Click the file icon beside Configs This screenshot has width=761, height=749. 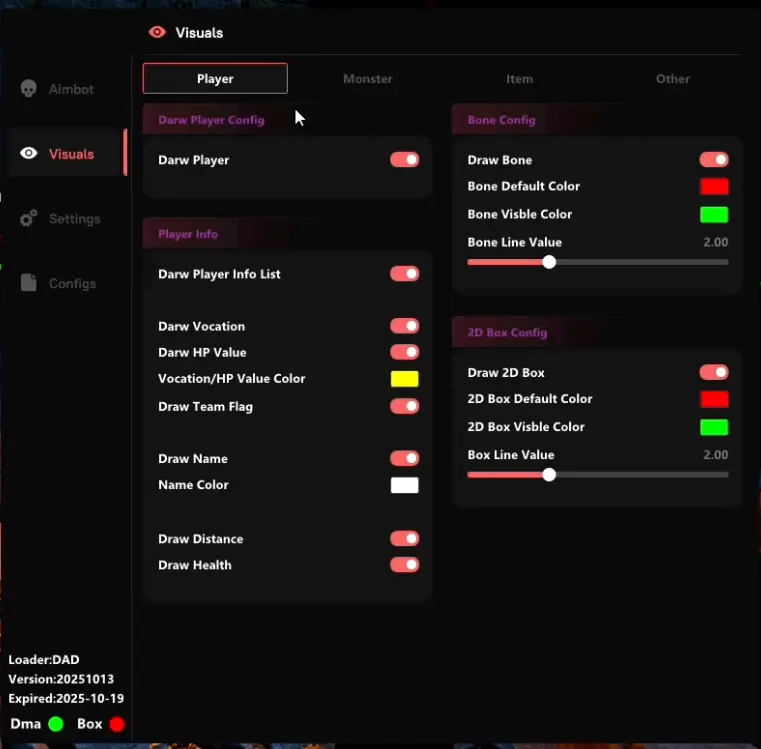pyautogui.click(x=29, y=284)
